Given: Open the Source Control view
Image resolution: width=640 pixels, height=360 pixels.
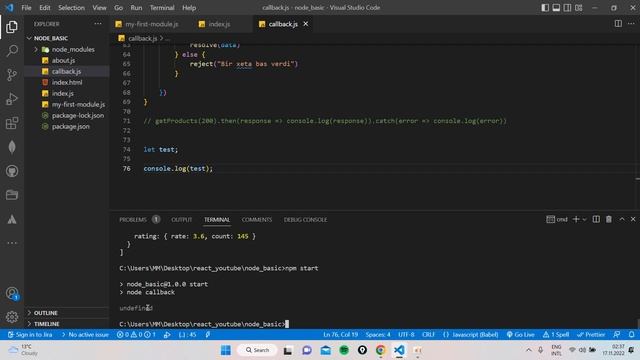Looking at the screenshot, I should (12, 75).
